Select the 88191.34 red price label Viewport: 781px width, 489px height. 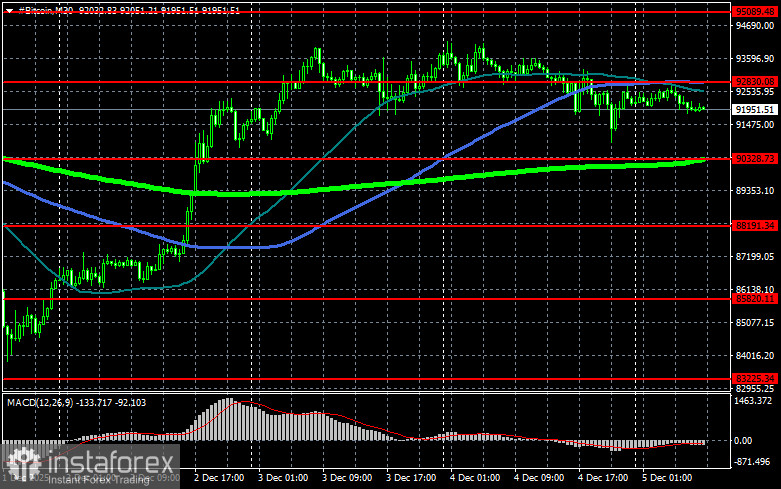point(755,226)
